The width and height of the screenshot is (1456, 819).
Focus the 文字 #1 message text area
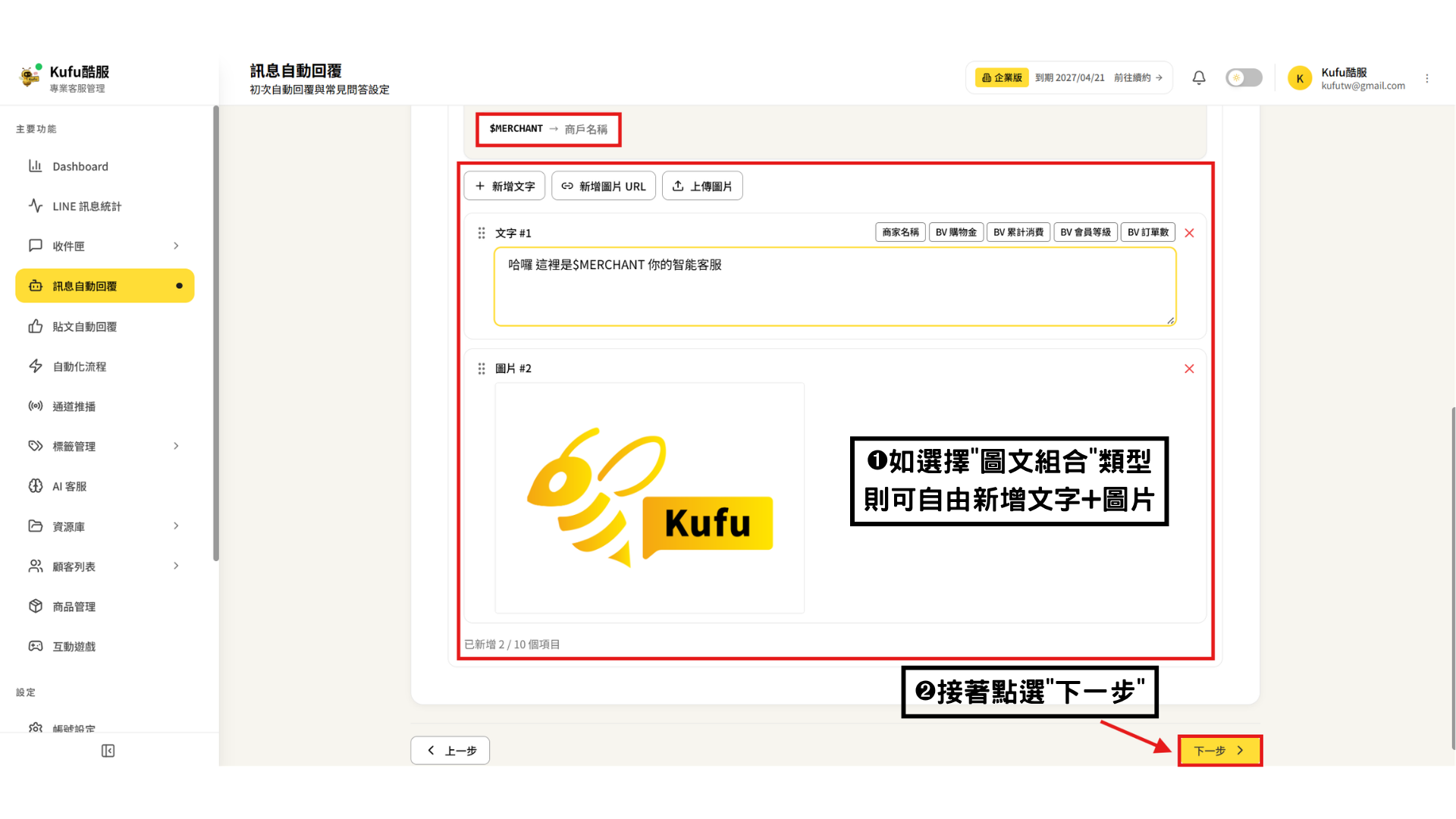835,287
